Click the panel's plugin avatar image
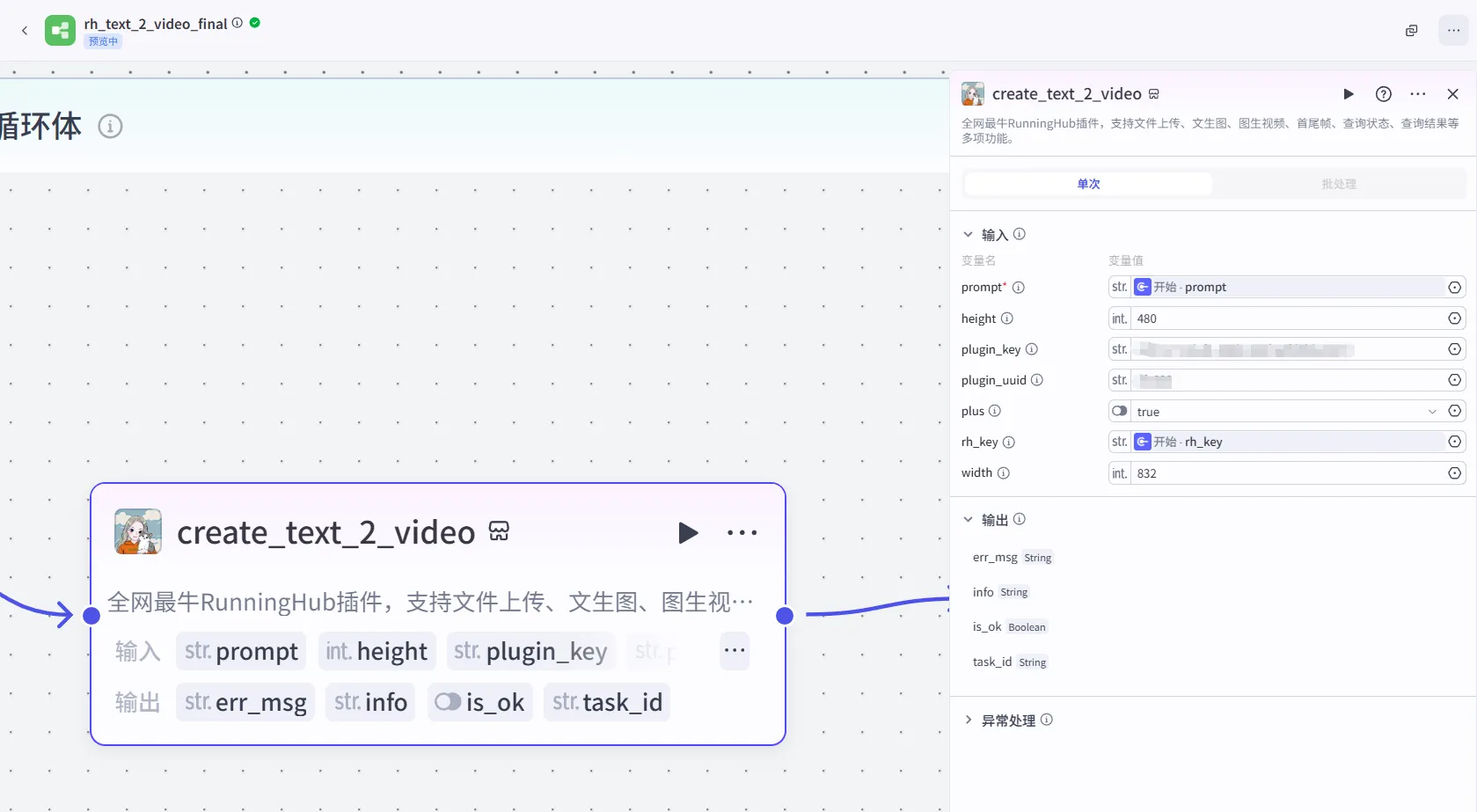Viewport: 1477px width, 812px height. pos(973,94)
